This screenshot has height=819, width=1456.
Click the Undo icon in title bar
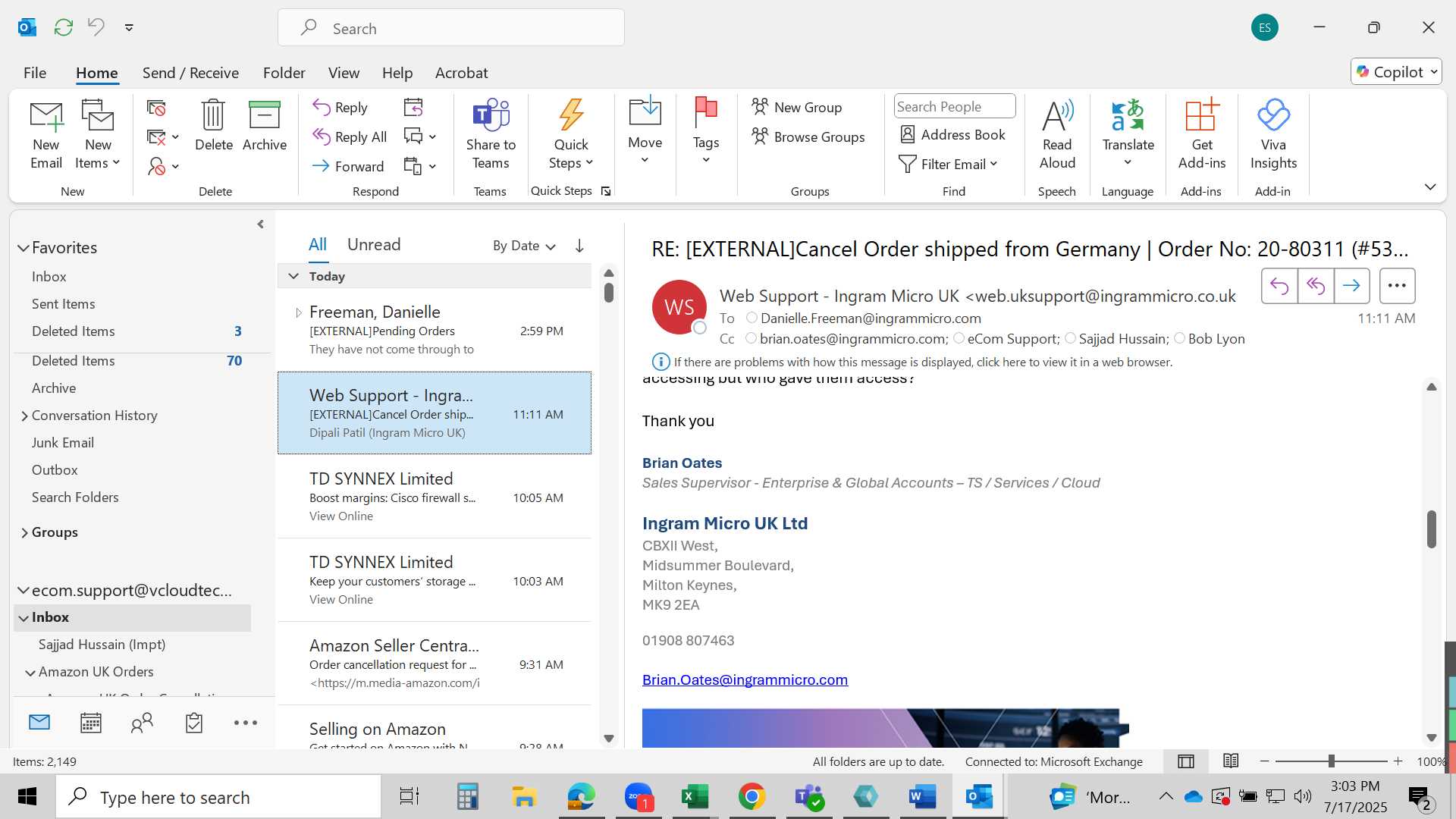[96, 27]
